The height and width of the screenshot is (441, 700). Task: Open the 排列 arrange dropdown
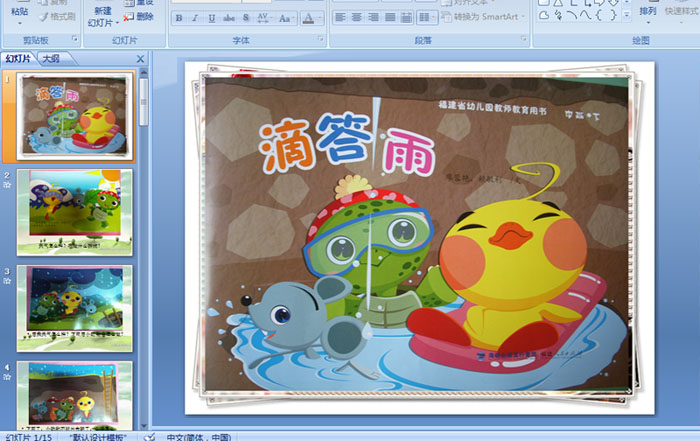(x=648, y=13)
